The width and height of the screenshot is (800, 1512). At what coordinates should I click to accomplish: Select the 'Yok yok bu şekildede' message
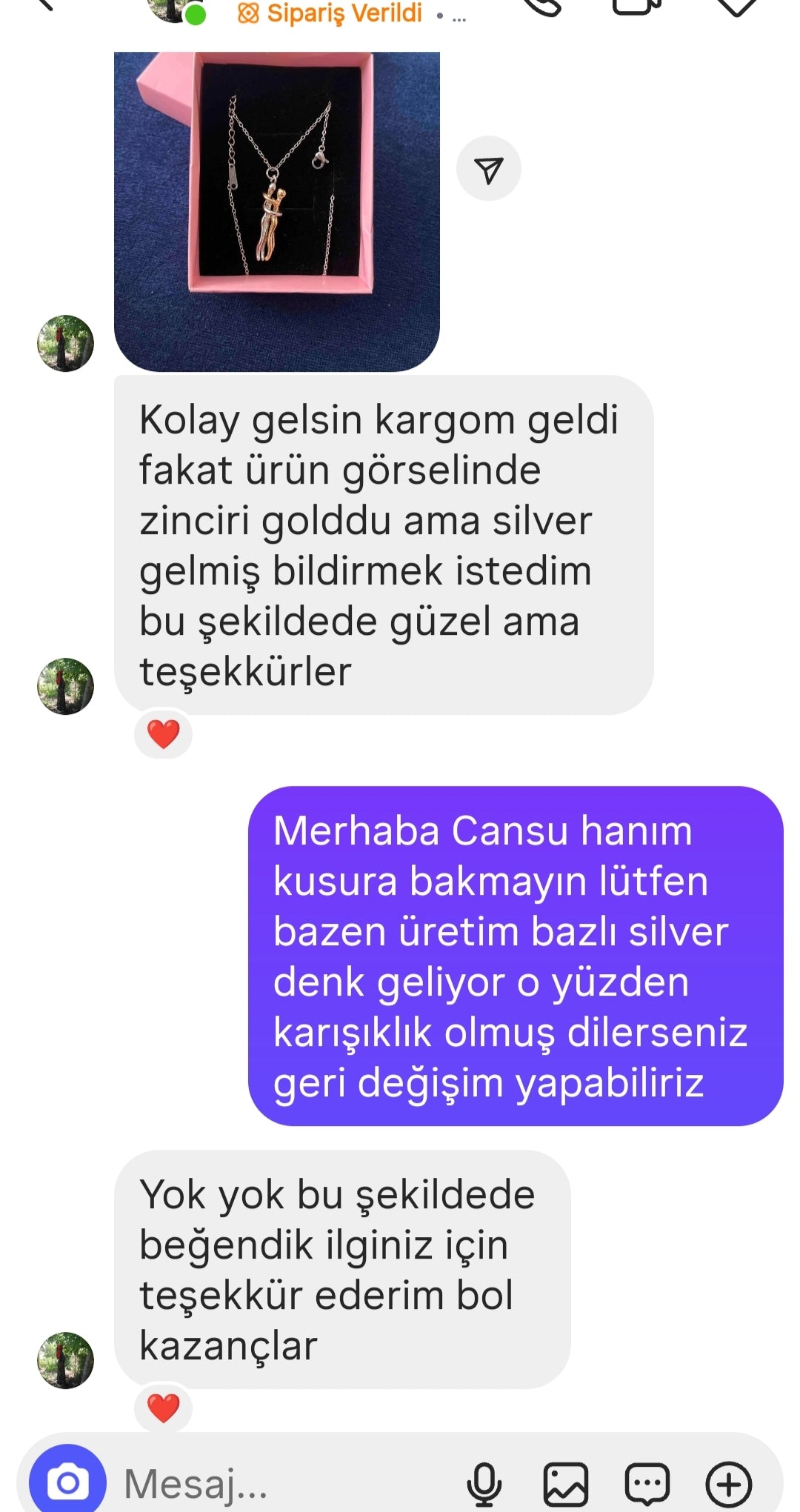[342, 1269]
